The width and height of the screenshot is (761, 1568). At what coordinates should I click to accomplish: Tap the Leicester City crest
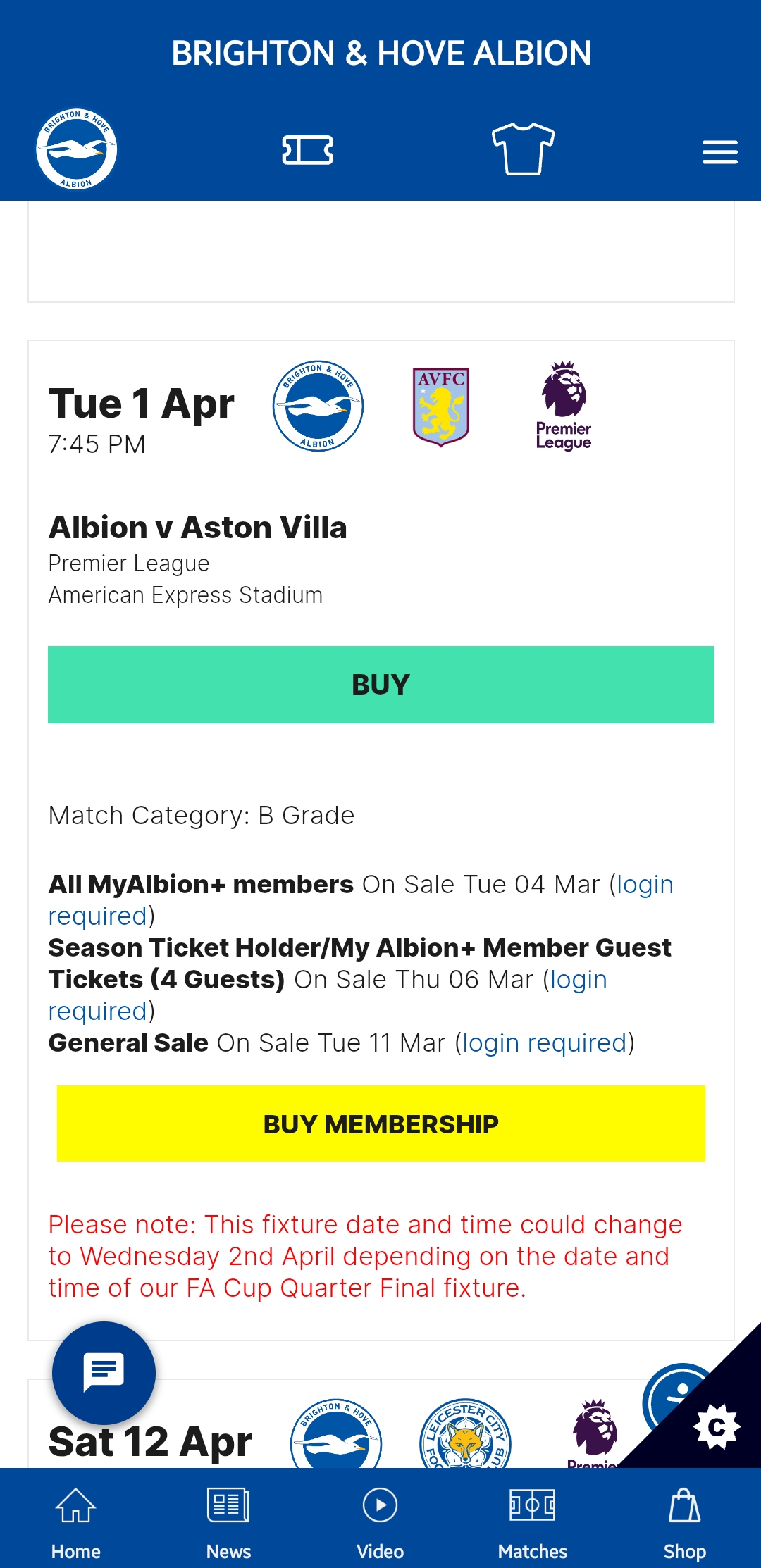[466, 1433]
